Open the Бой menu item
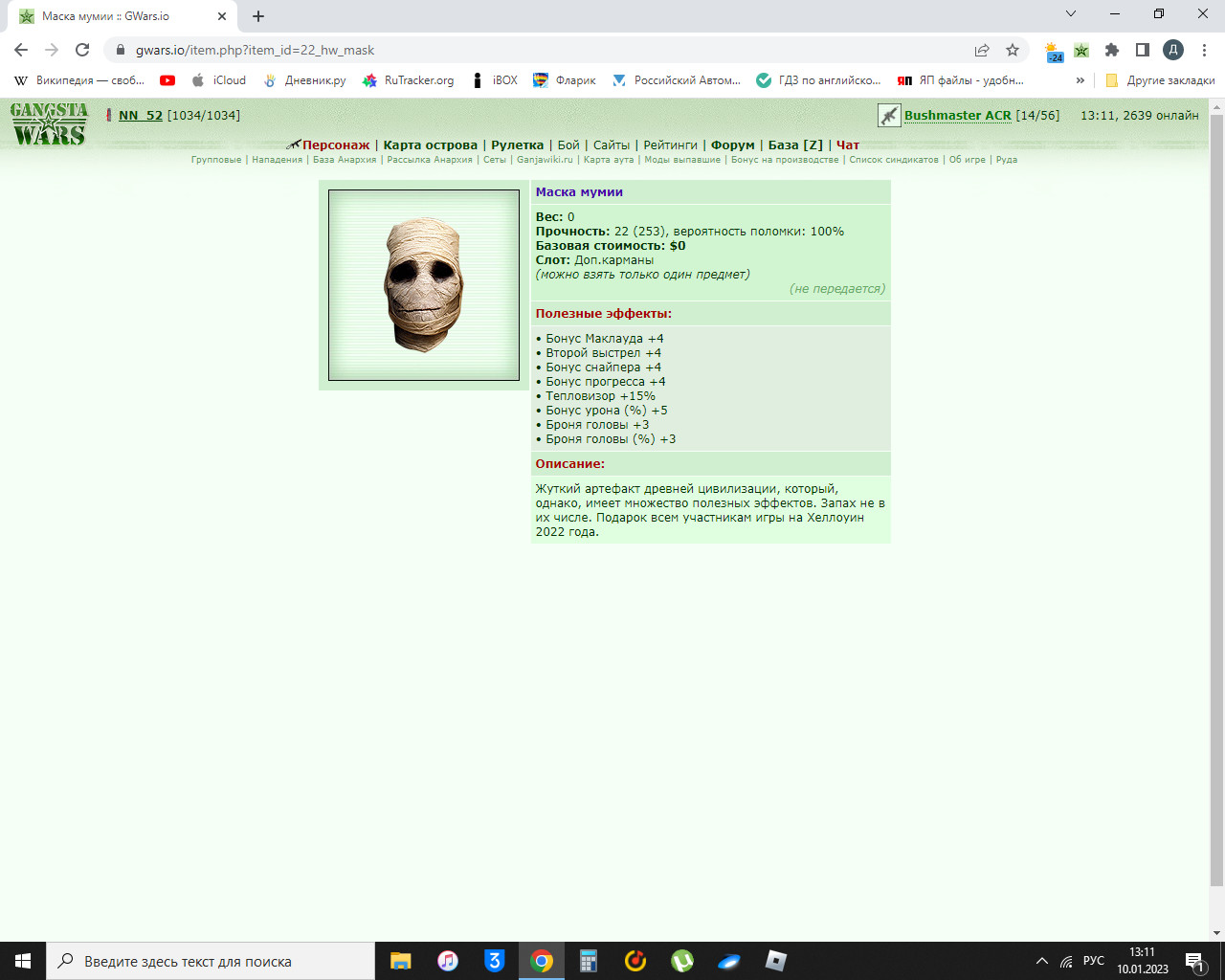 click(568, 145)
